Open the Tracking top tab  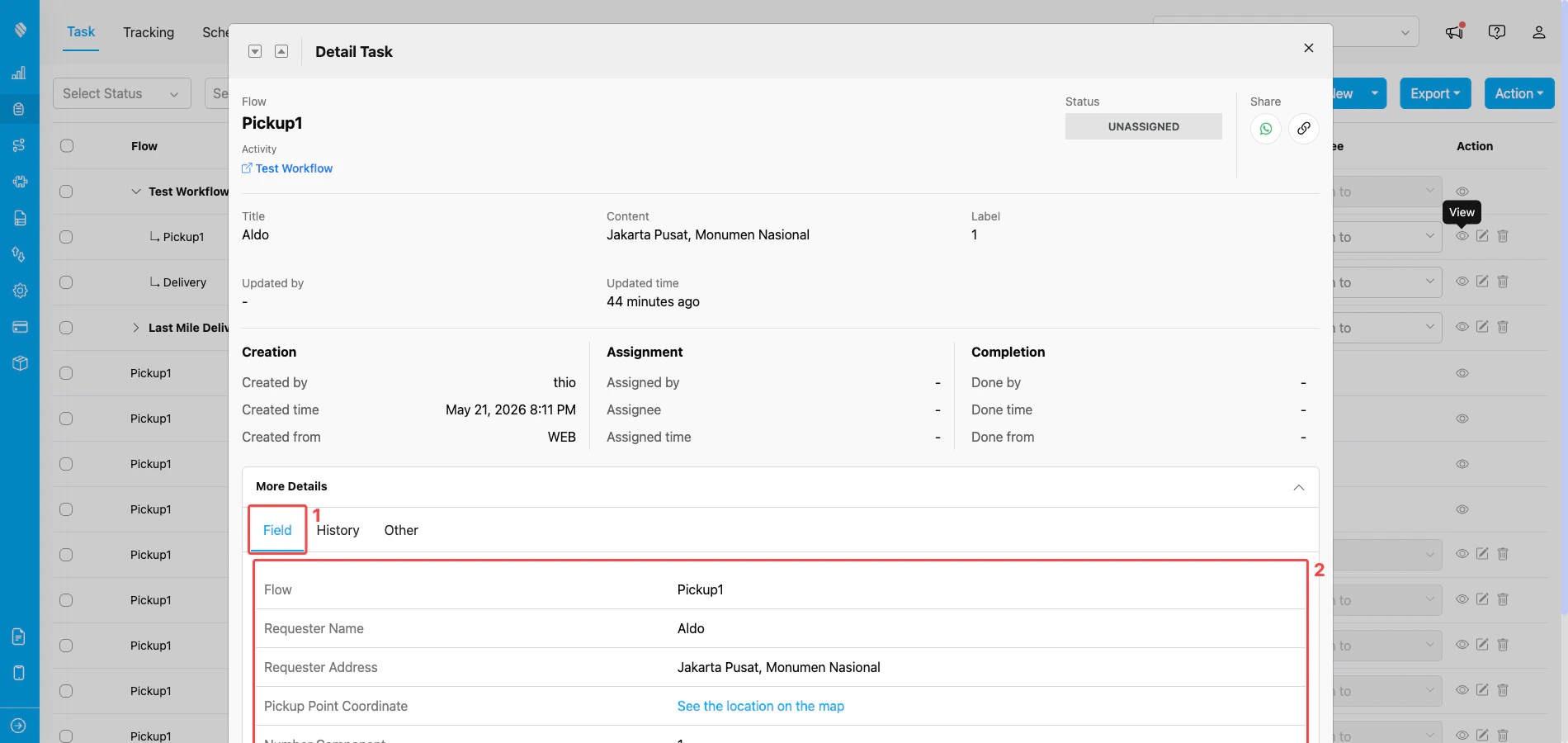(149, 32)
